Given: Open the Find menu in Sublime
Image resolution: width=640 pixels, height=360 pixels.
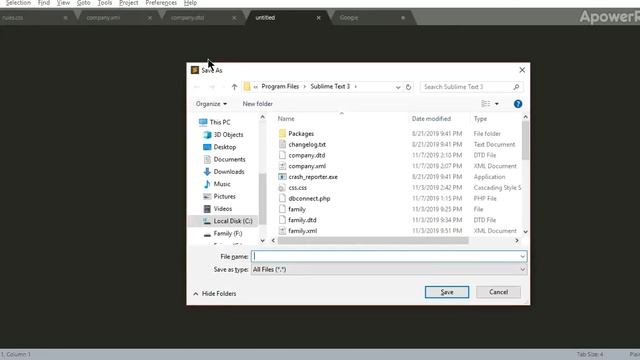Looking at the screenshot, I should pyautogui.click(x=44, y=3).
